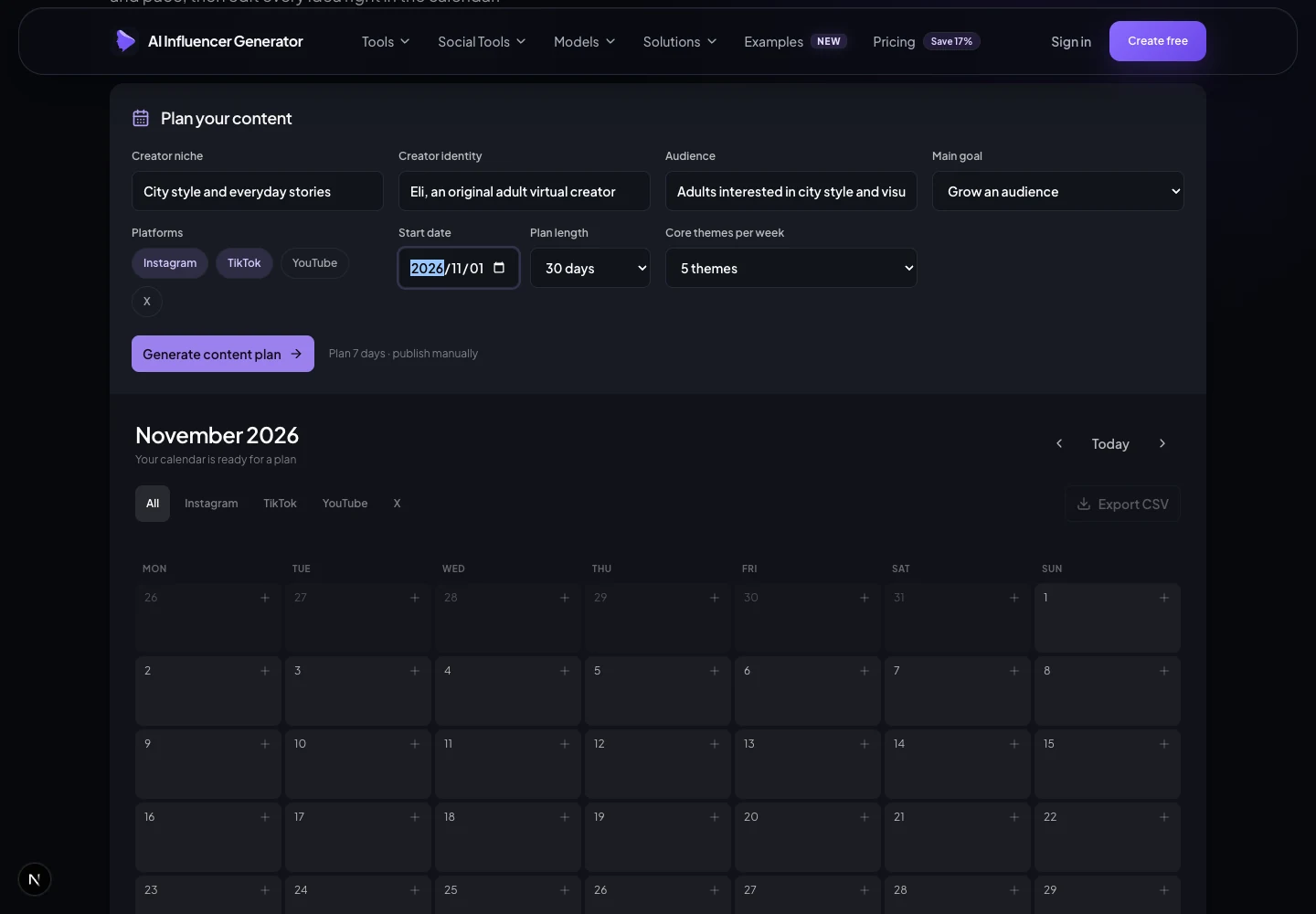
Task: Add an entry on November 13
Action: [x=865, y=744]
